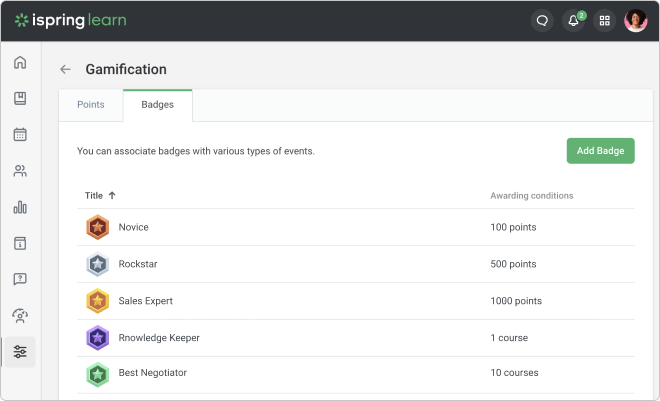Click the 1 course condition
660x401 pixels.
tap(509, 338)
